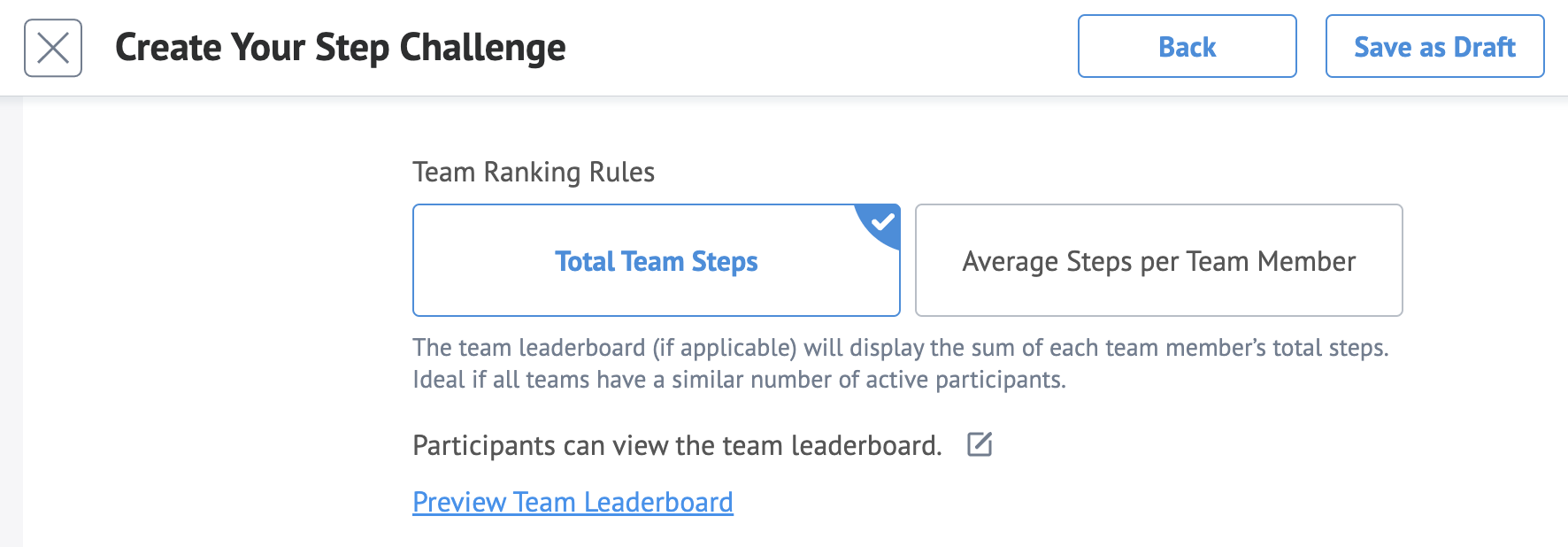
Task: Click the Total Team Steps label text
Action: tap(656, 261)
